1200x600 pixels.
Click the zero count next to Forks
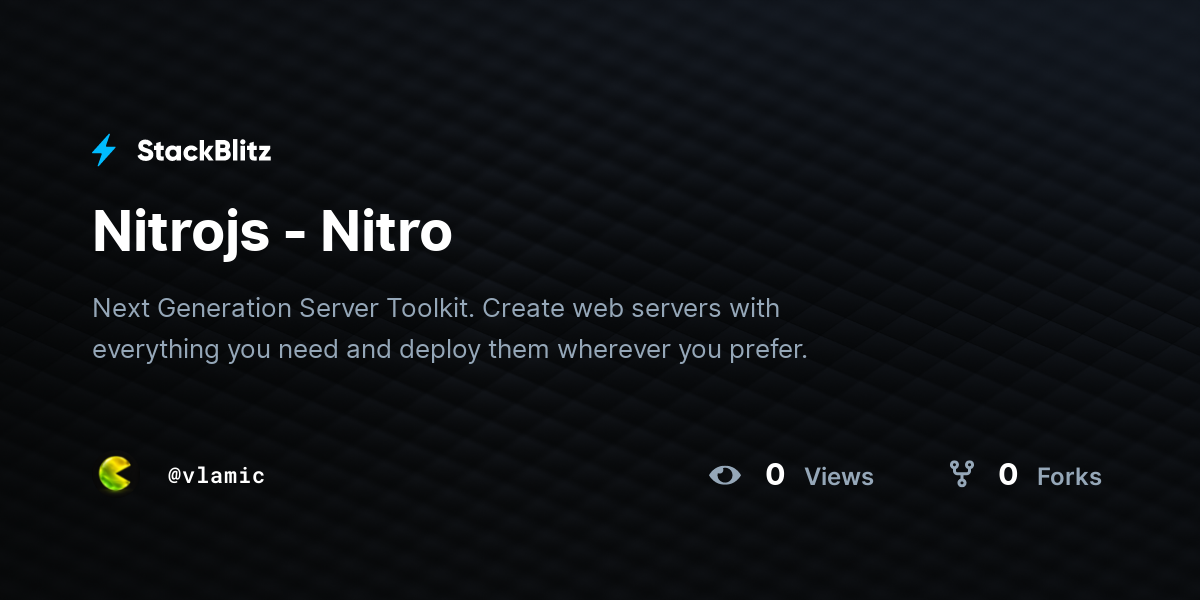pos(1008,475)
